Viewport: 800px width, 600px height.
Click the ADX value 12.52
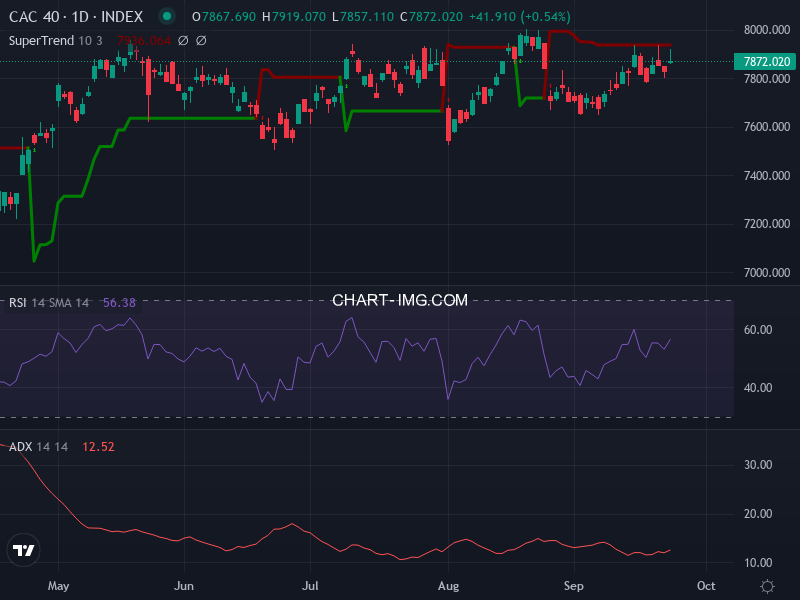pos(98,447)
